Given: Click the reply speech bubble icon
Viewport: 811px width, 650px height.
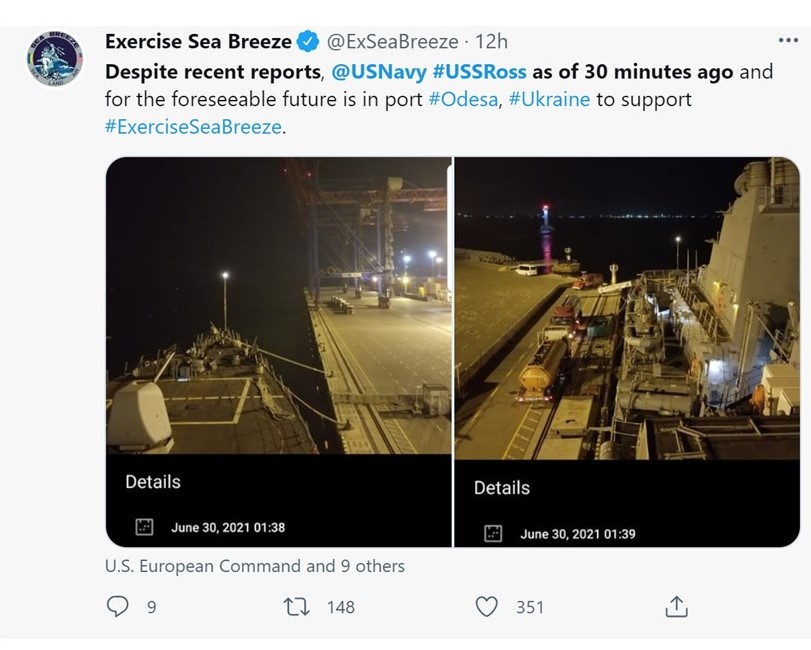Looking at the screenshot, I should click(117, 606).
